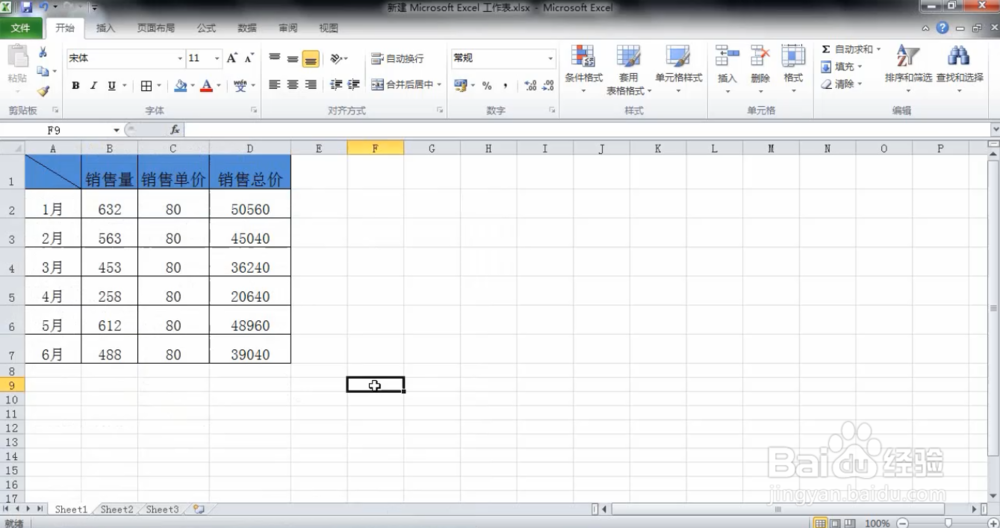The image size is (1000, 528).
Task: Open the font name 宋体 dropdown
Action: [x=180, y=59]
